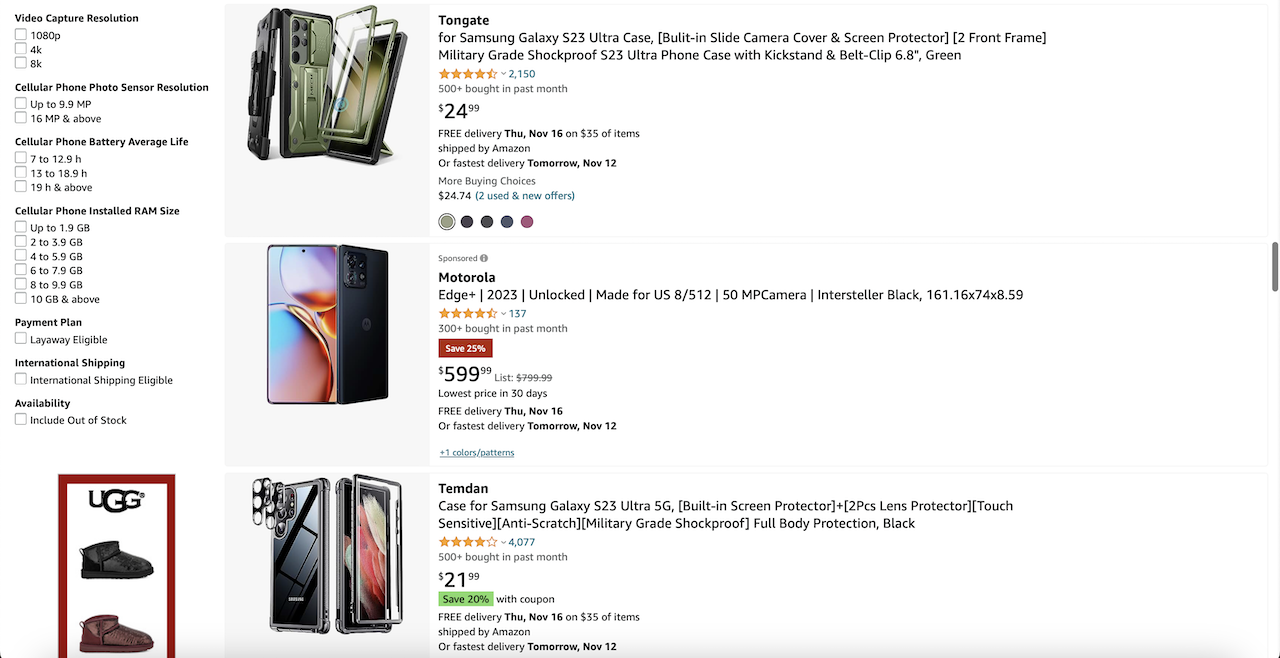Click the star rating of the Temdan case
The width and height of the screenshot is (1280, 658).
coord(467,543)
